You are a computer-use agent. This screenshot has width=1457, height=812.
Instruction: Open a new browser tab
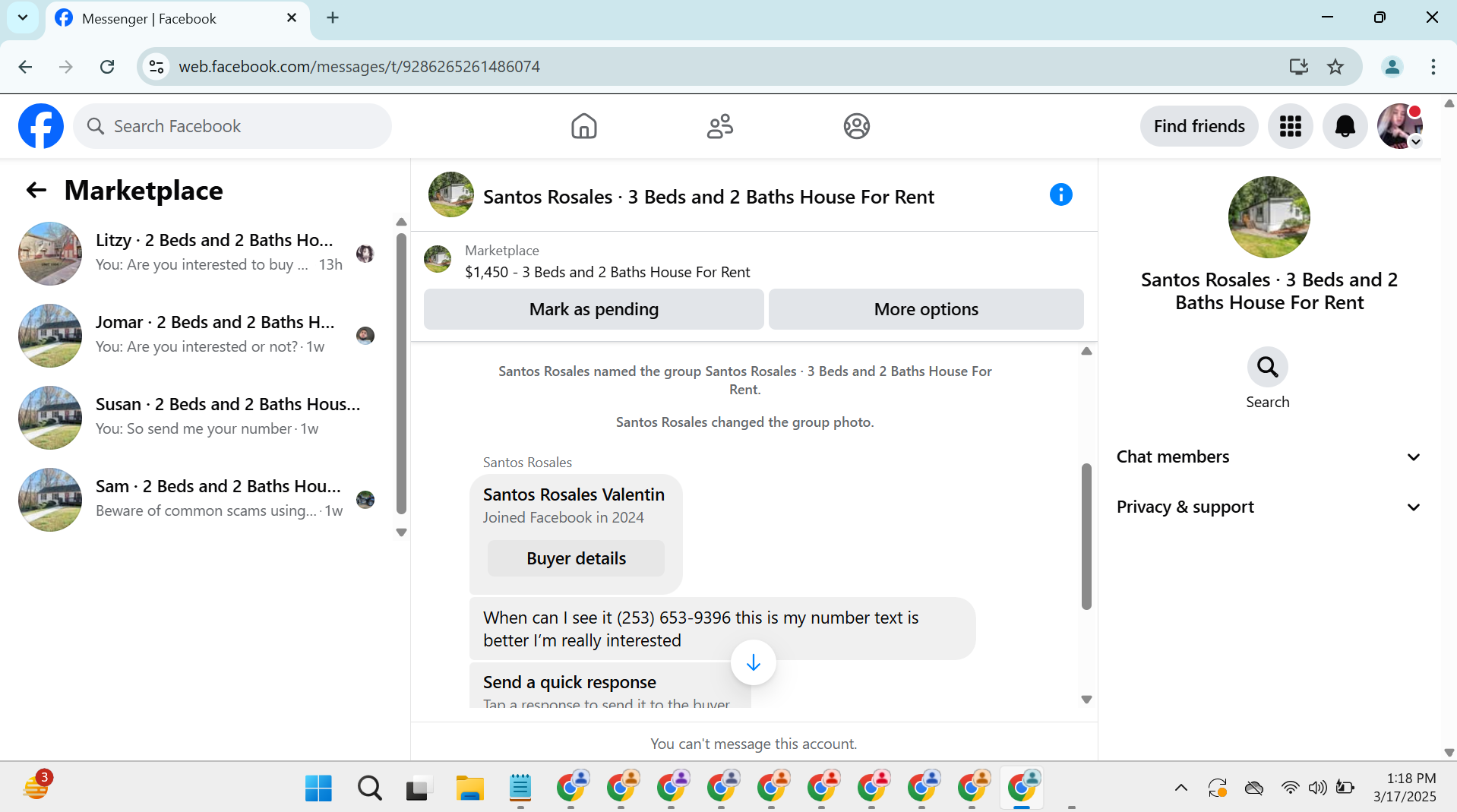333,17
